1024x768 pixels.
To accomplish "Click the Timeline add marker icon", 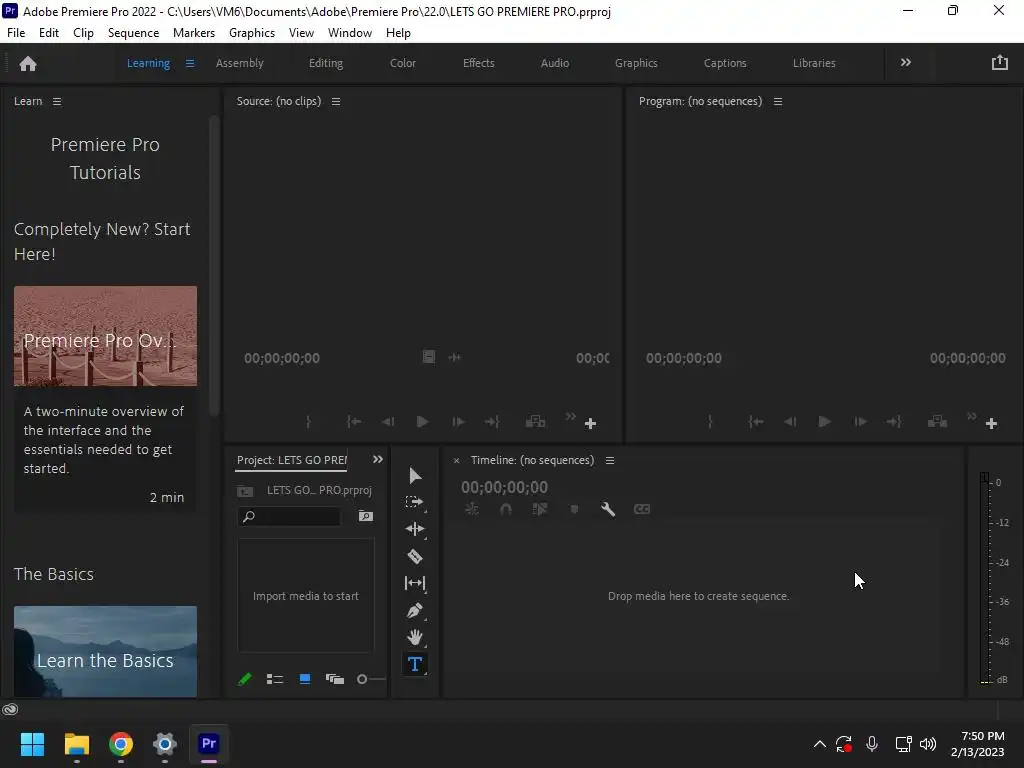I will point(574,509).
